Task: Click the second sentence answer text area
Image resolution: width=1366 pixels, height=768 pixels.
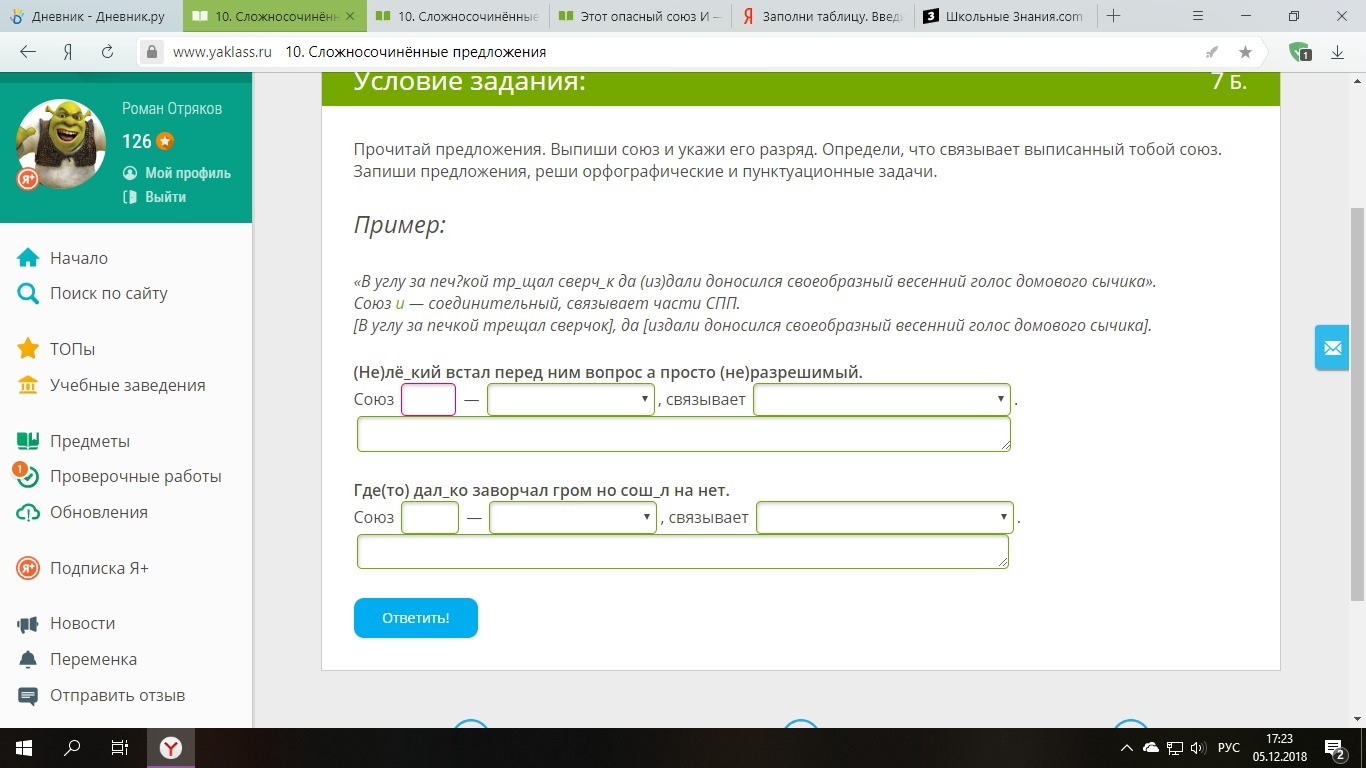Action: point(682,552)
